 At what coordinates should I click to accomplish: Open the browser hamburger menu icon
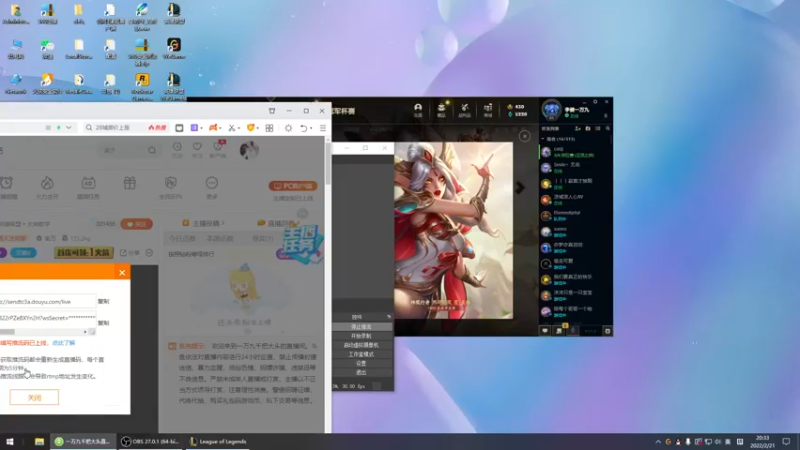tap(322, 128)
